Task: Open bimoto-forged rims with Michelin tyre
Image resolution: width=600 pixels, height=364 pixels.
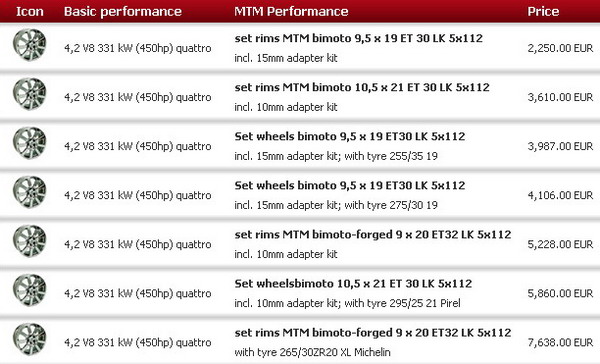Action: pos(373,332)
